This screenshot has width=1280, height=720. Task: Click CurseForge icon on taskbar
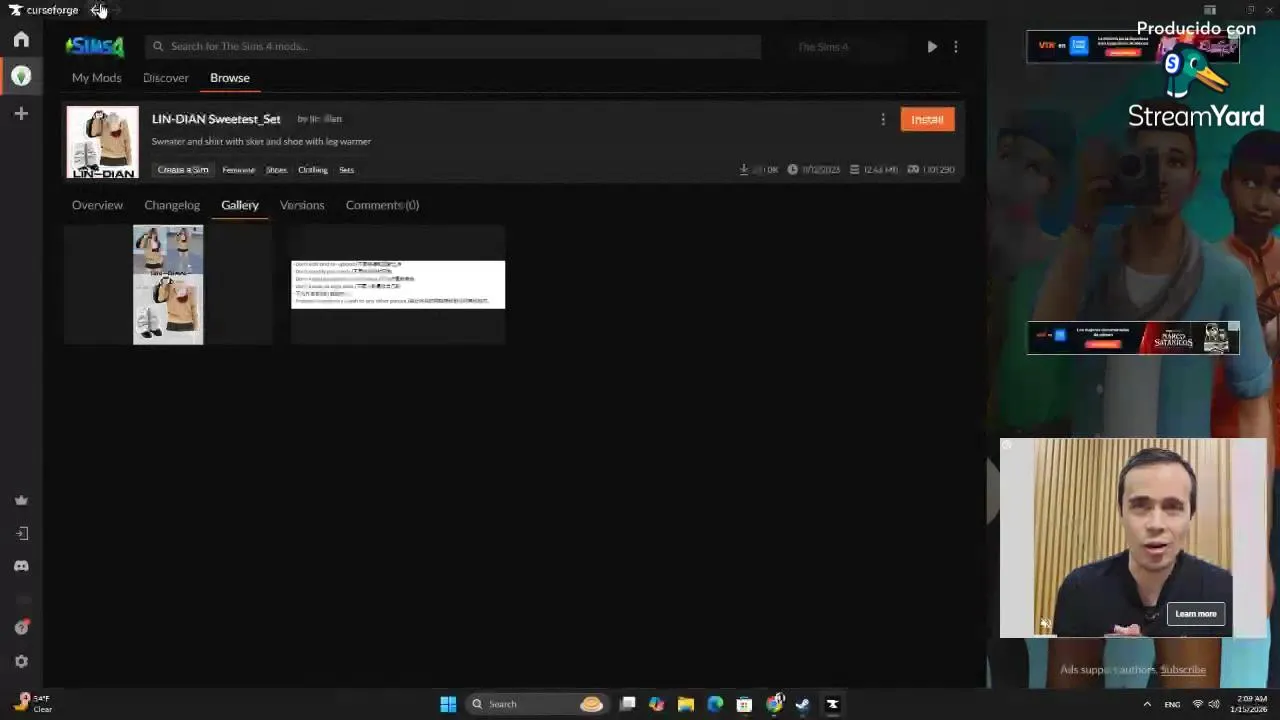(832, 704)
